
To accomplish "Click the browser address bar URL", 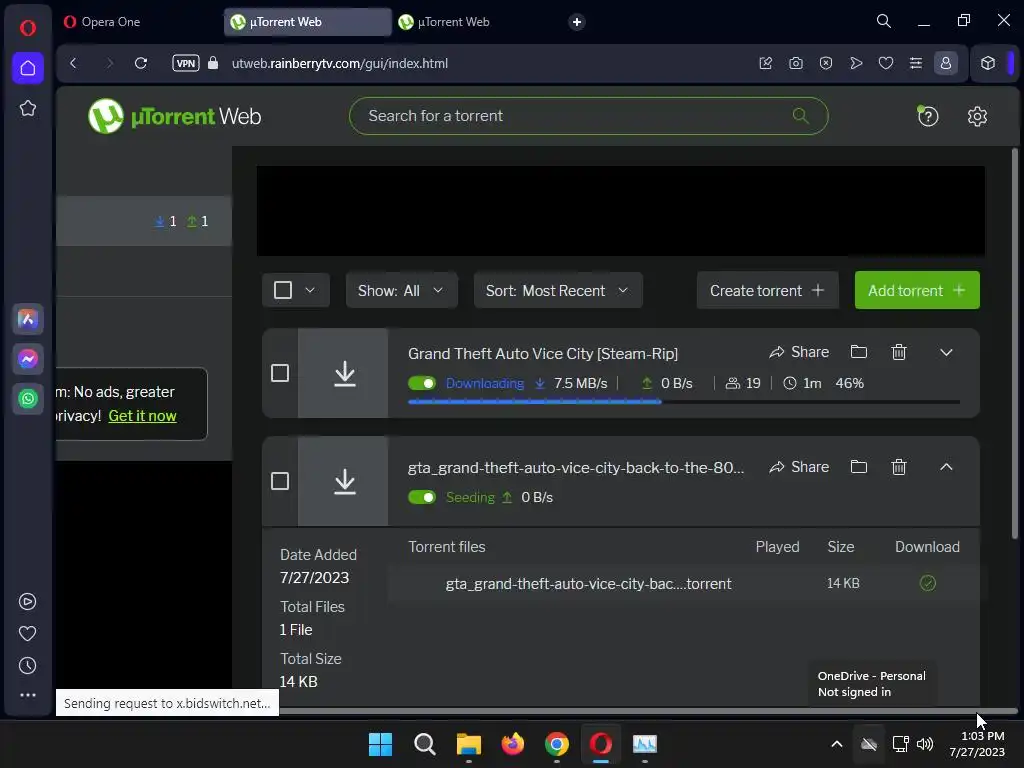I will pos(340,63).
